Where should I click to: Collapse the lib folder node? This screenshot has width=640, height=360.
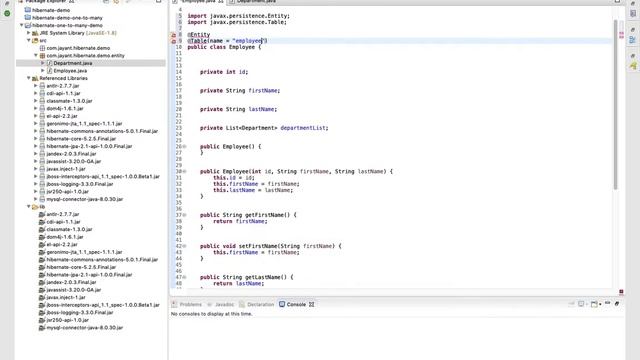29,207
